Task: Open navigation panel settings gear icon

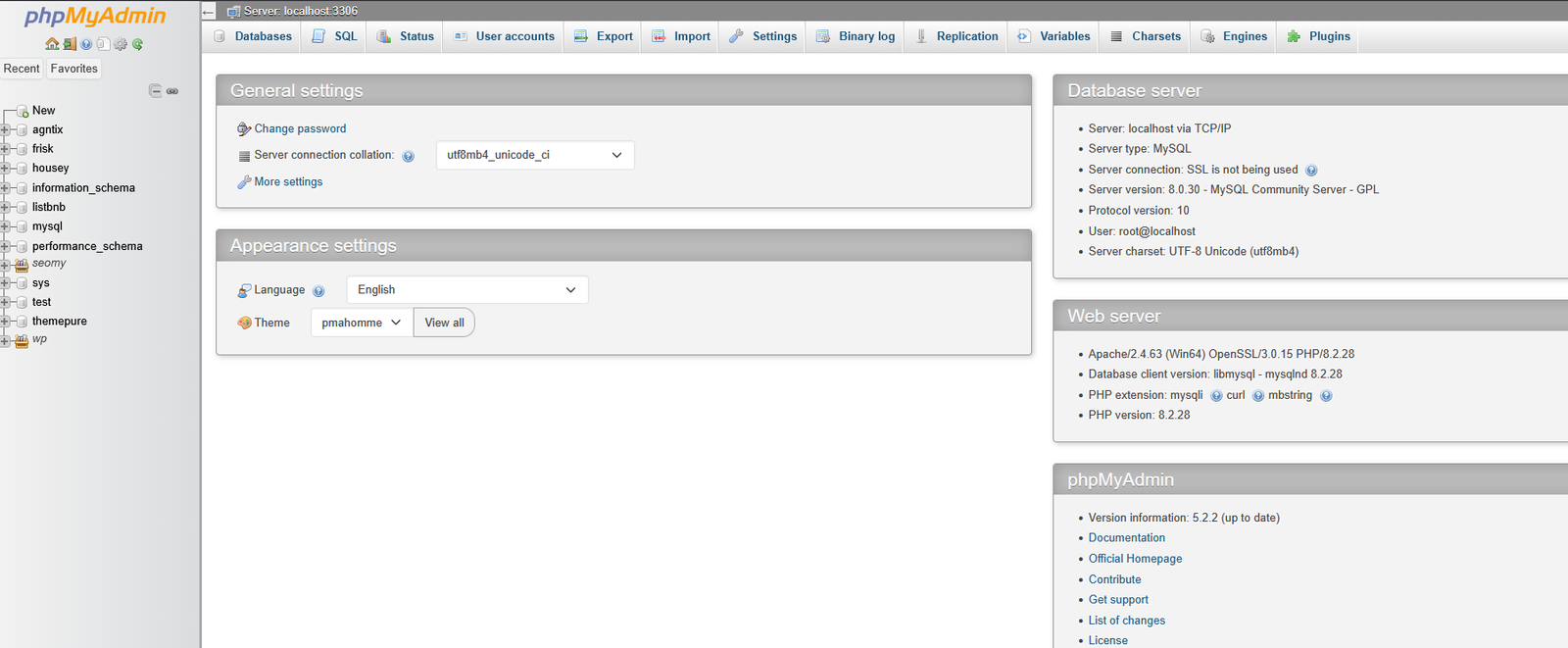Action: (x=121, y=44)
